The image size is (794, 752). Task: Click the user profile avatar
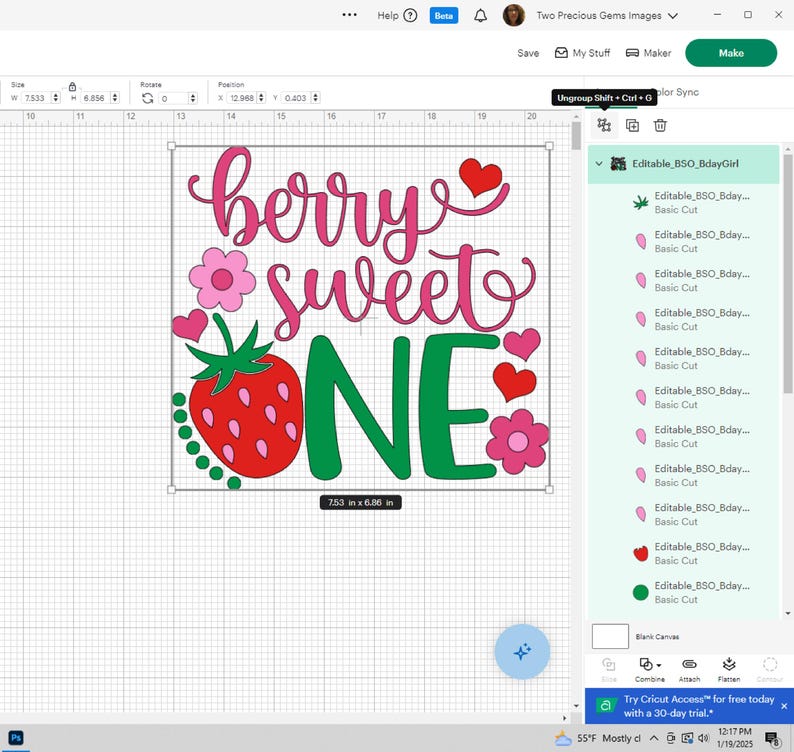click(x=513, y=15)
